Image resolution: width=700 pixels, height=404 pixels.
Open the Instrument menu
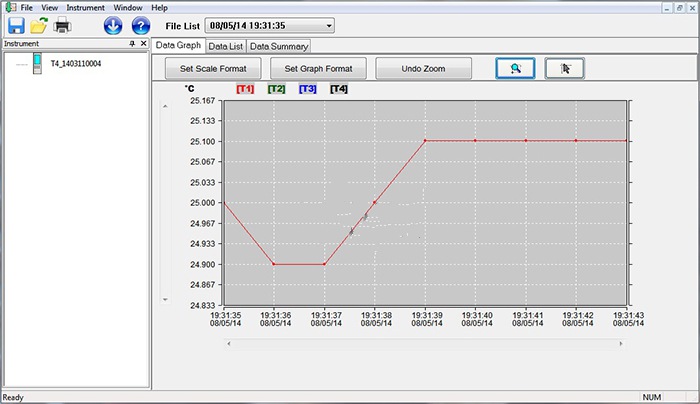click(85, 8)
